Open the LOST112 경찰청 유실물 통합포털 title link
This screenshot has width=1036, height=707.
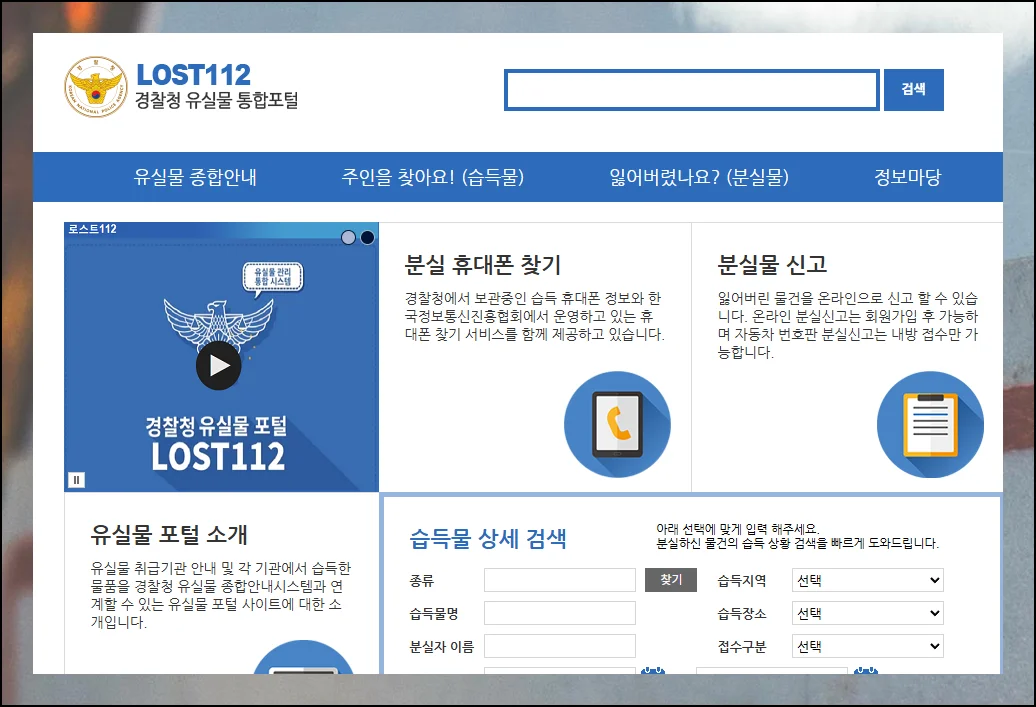(x=217, y=86)
